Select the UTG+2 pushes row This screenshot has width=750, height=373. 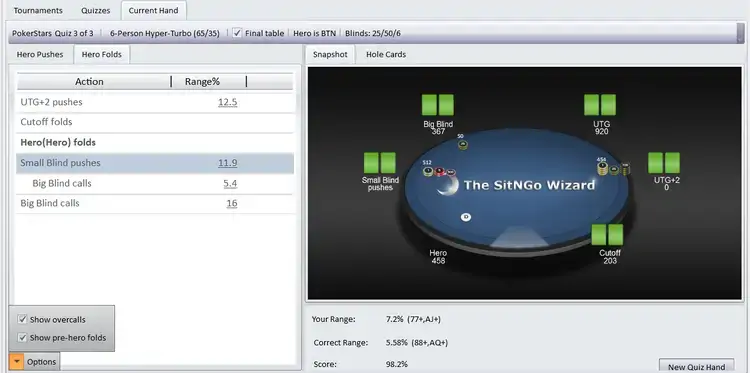click(155, 102)
